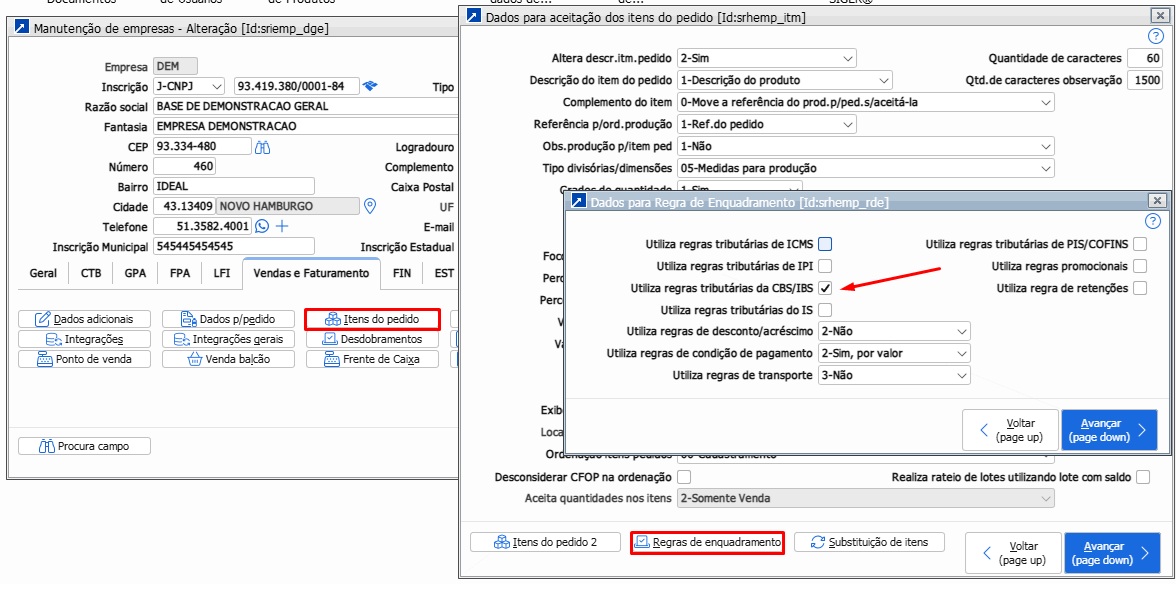Open Inscrição J-CNPJ dropdown
The image size is (1176, 596).
coord(189,86)
